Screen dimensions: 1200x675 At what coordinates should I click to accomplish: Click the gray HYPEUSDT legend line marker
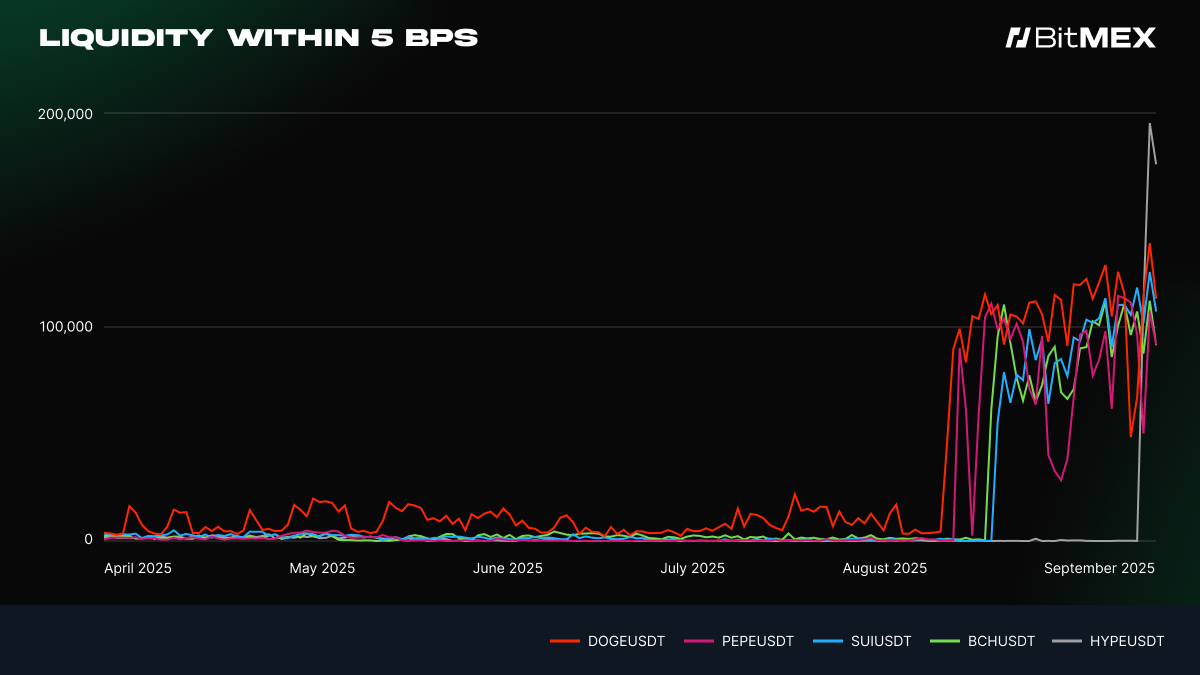[x=1067, y=641]
